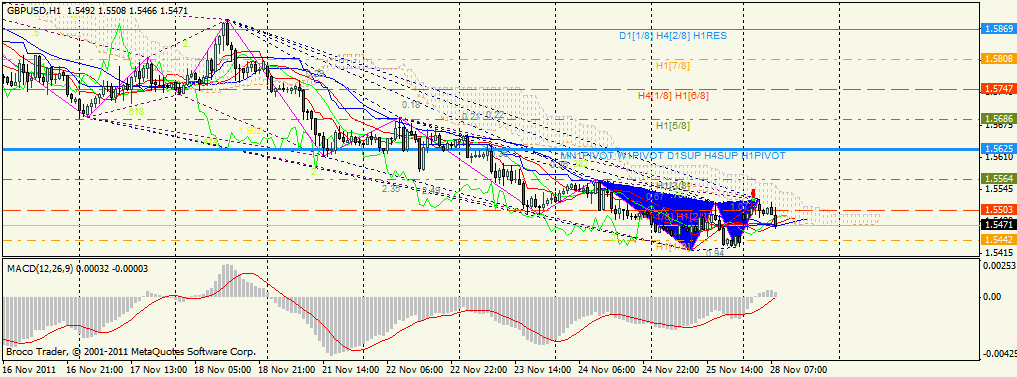The height and width of the screenshot is (377, 1017).
Task: Click the 0.00 MACD zero level value
Action: point(993,297)
